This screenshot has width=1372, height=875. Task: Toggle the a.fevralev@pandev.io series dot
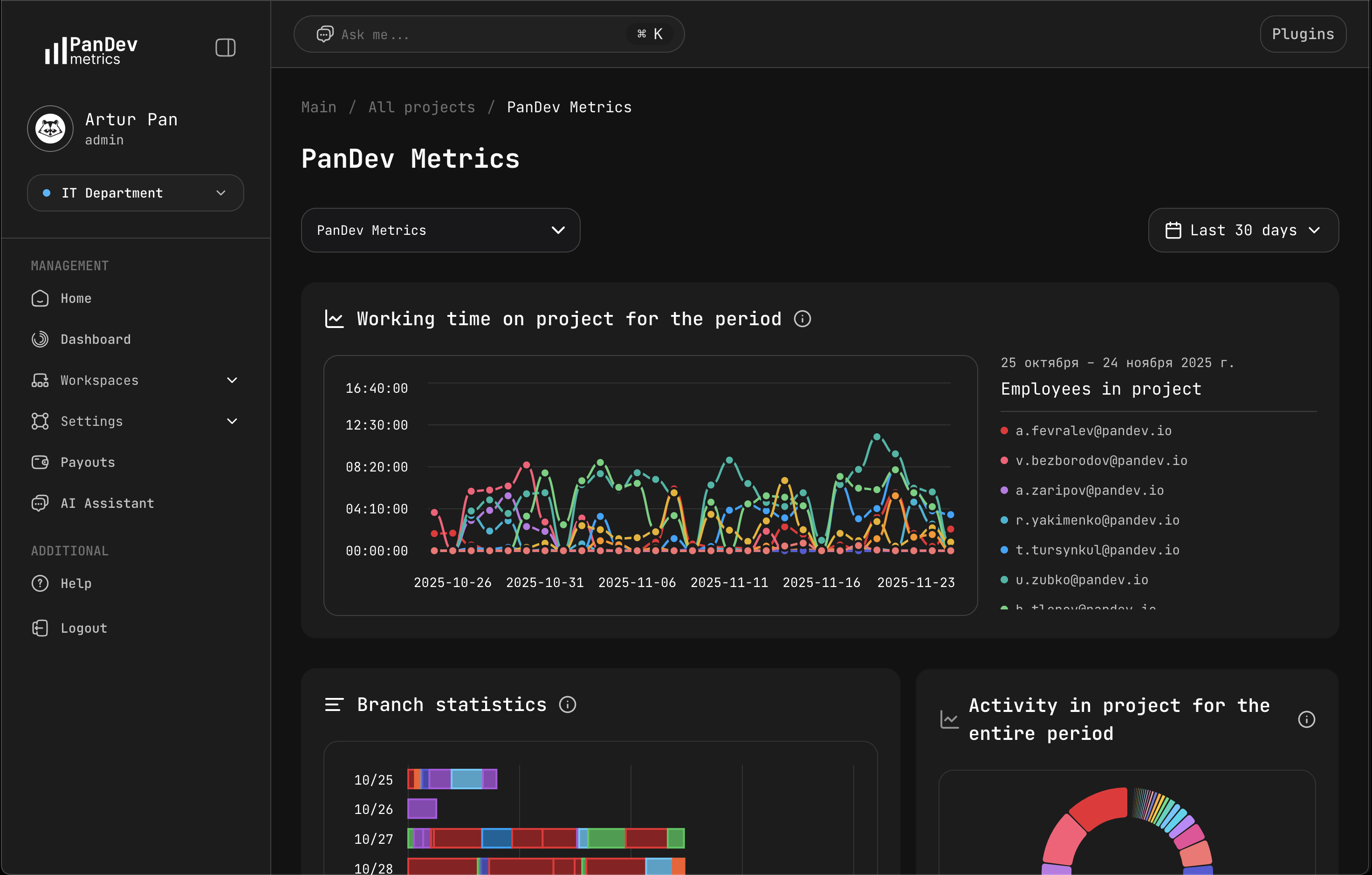1004,431
